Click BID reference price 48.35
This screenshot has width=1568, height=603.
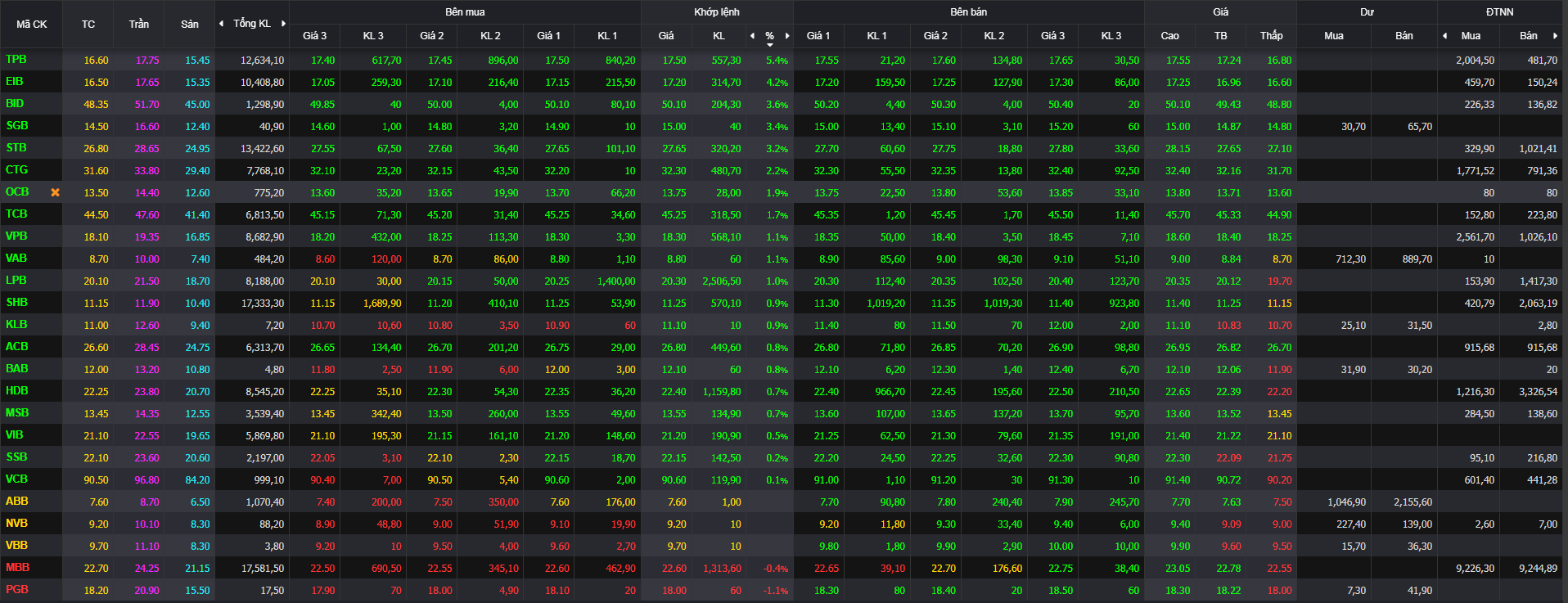(96, 105)
